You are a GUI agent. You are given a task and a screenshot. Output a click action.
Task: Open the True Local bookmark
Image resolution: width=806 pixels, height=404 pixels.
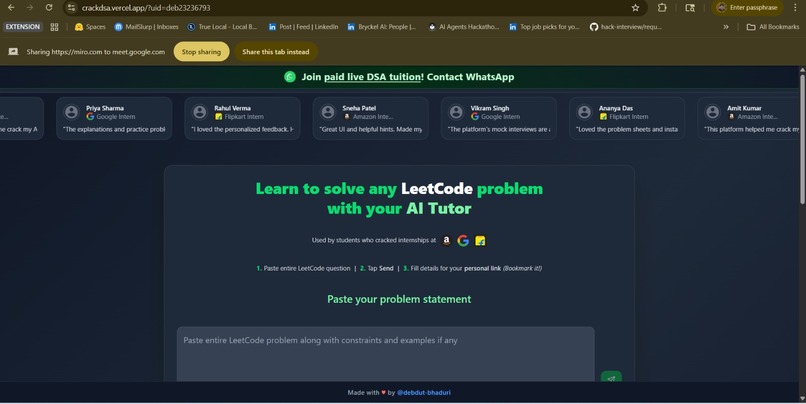[x=222, y=27]
